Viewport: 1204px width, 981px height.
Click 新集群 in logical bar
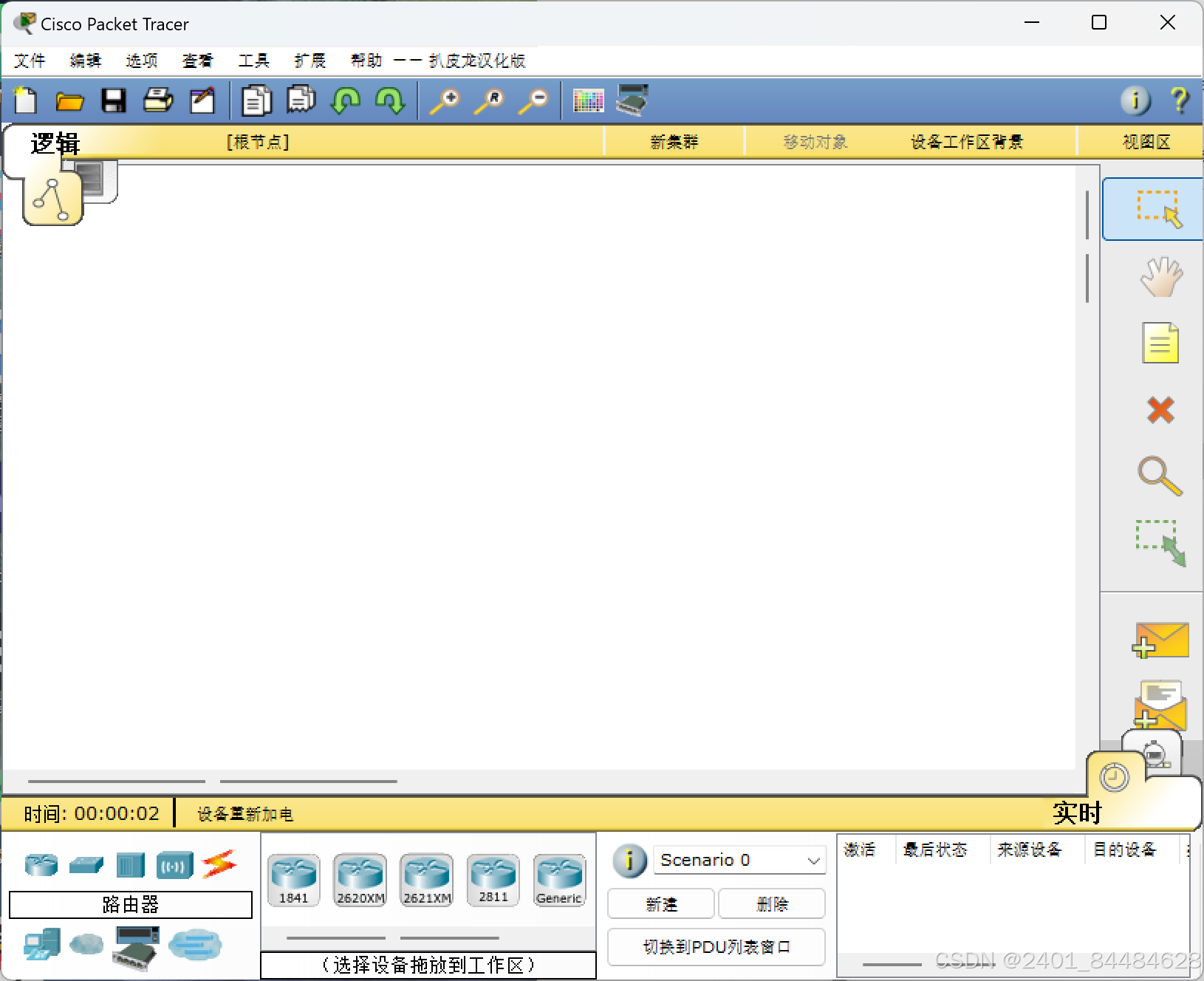point(674,142)
